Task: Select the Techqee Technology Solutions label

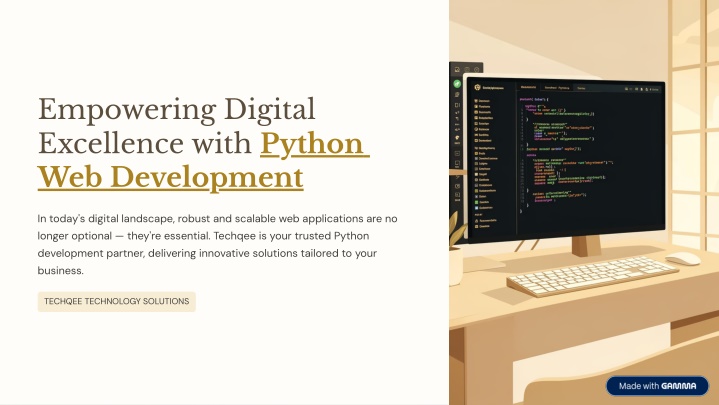Action: tap(116, 302)
